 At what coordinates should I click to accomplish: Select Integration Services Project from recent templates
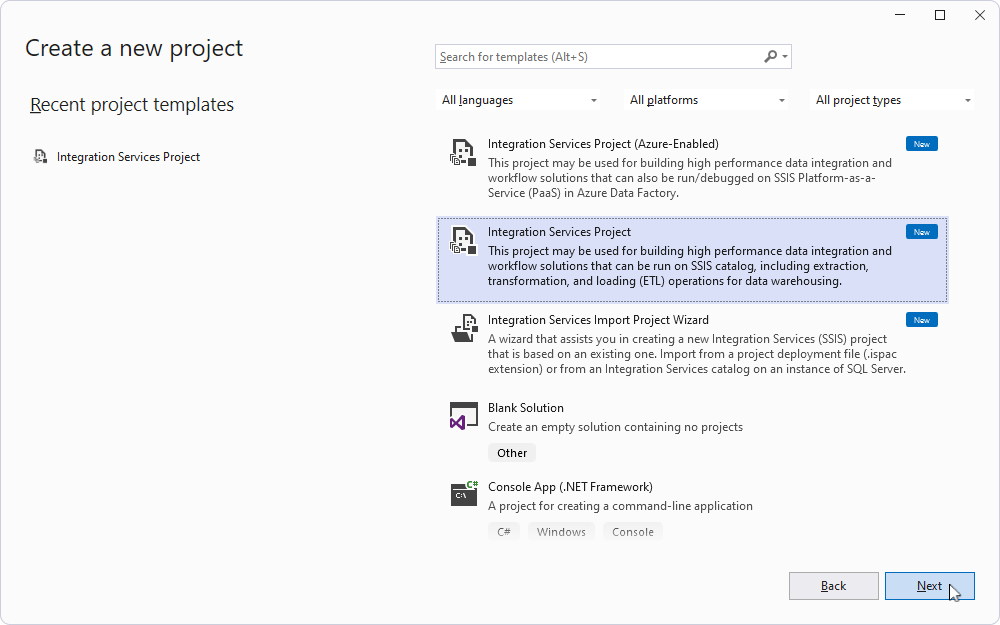(128, 156)
